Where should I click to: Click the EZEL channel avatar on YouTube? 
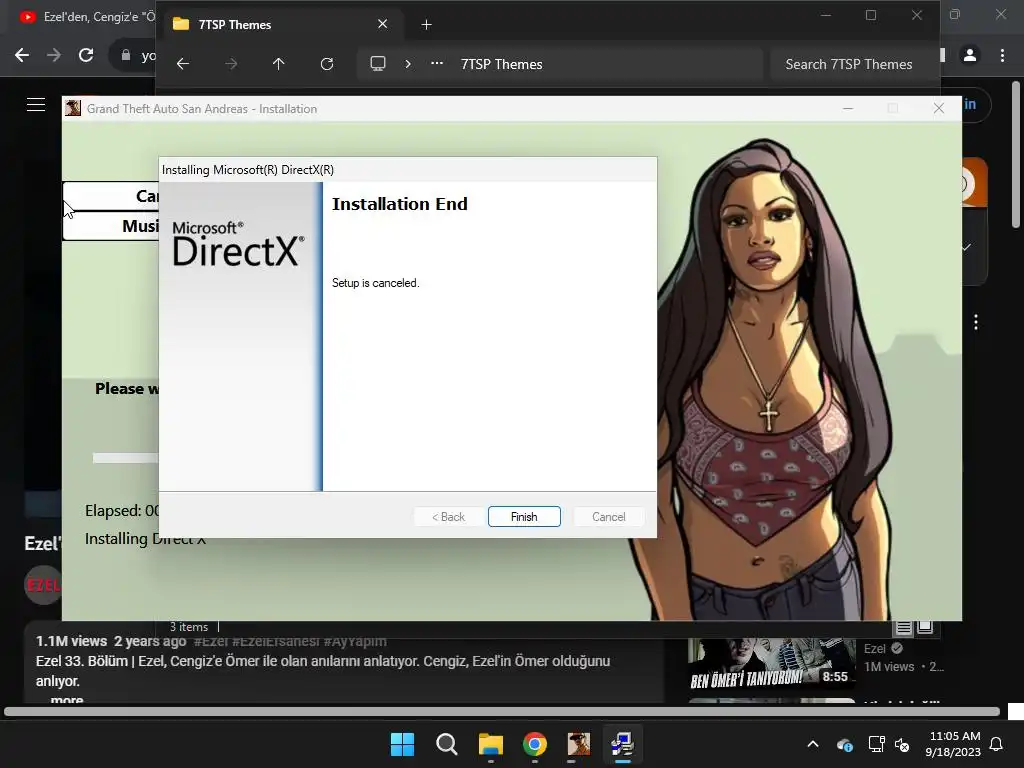click(x=43, y=584)
